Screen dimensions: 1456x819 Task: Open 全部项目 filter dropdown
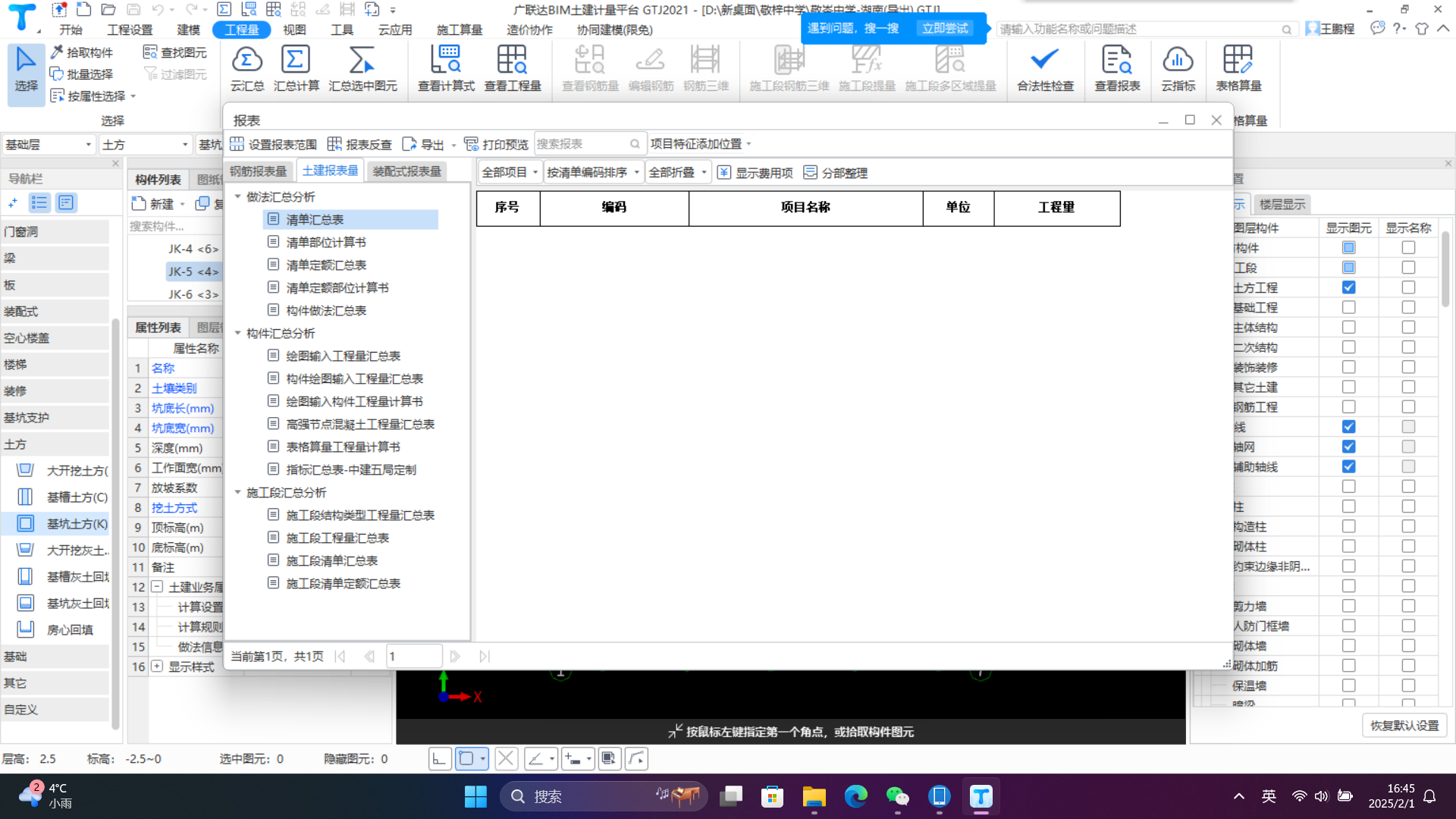[x=510, y=173]
